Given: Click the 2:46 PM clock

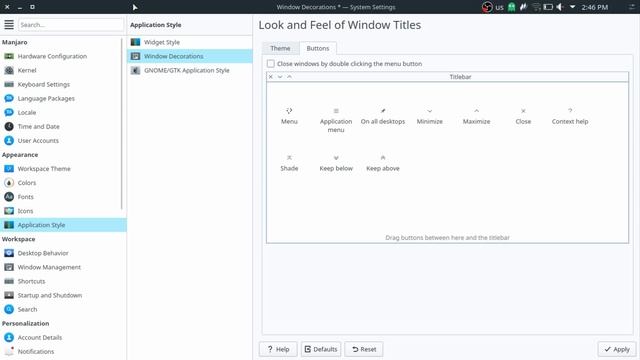Looking at the screenshot, I should [595, 7].
